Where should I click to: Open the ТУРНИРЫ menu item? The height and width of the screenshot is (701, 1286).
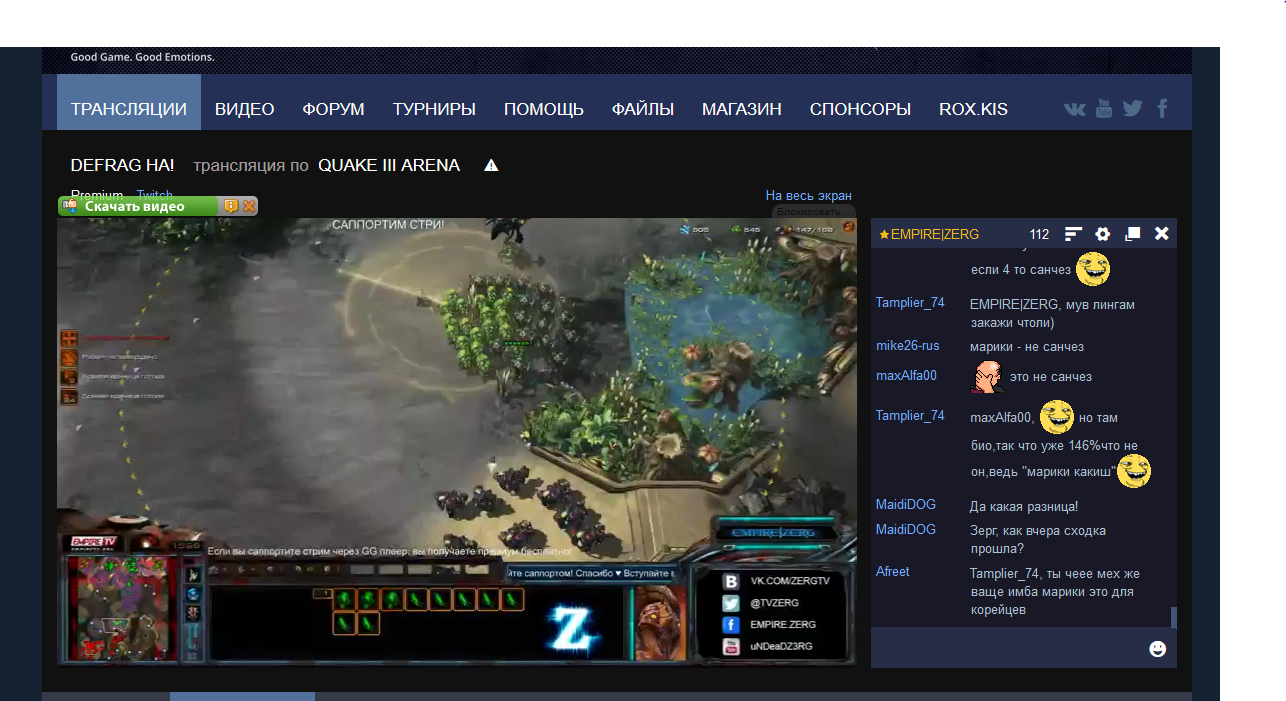(x=434, y=109)
